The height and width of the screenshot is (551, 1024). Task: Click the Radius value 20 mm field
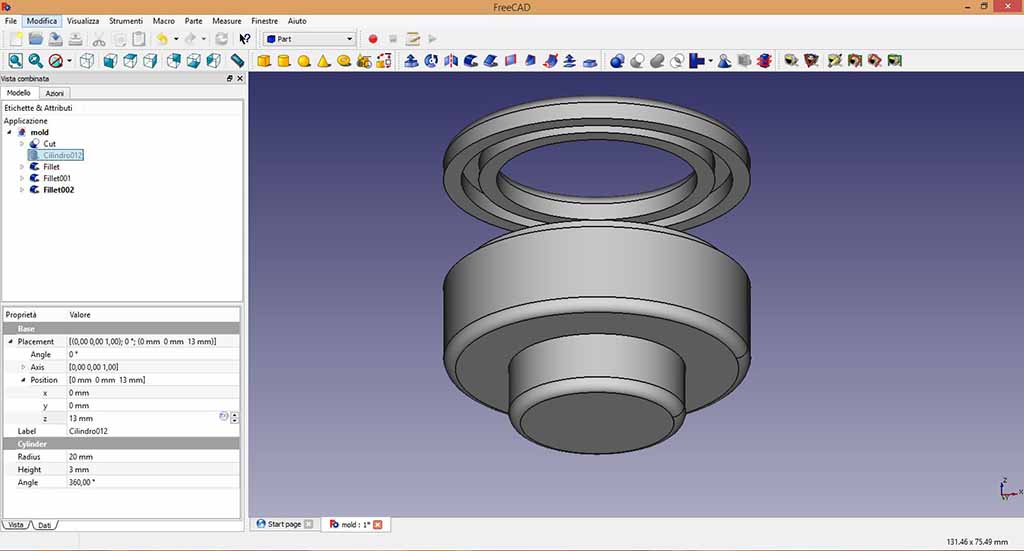153,457
